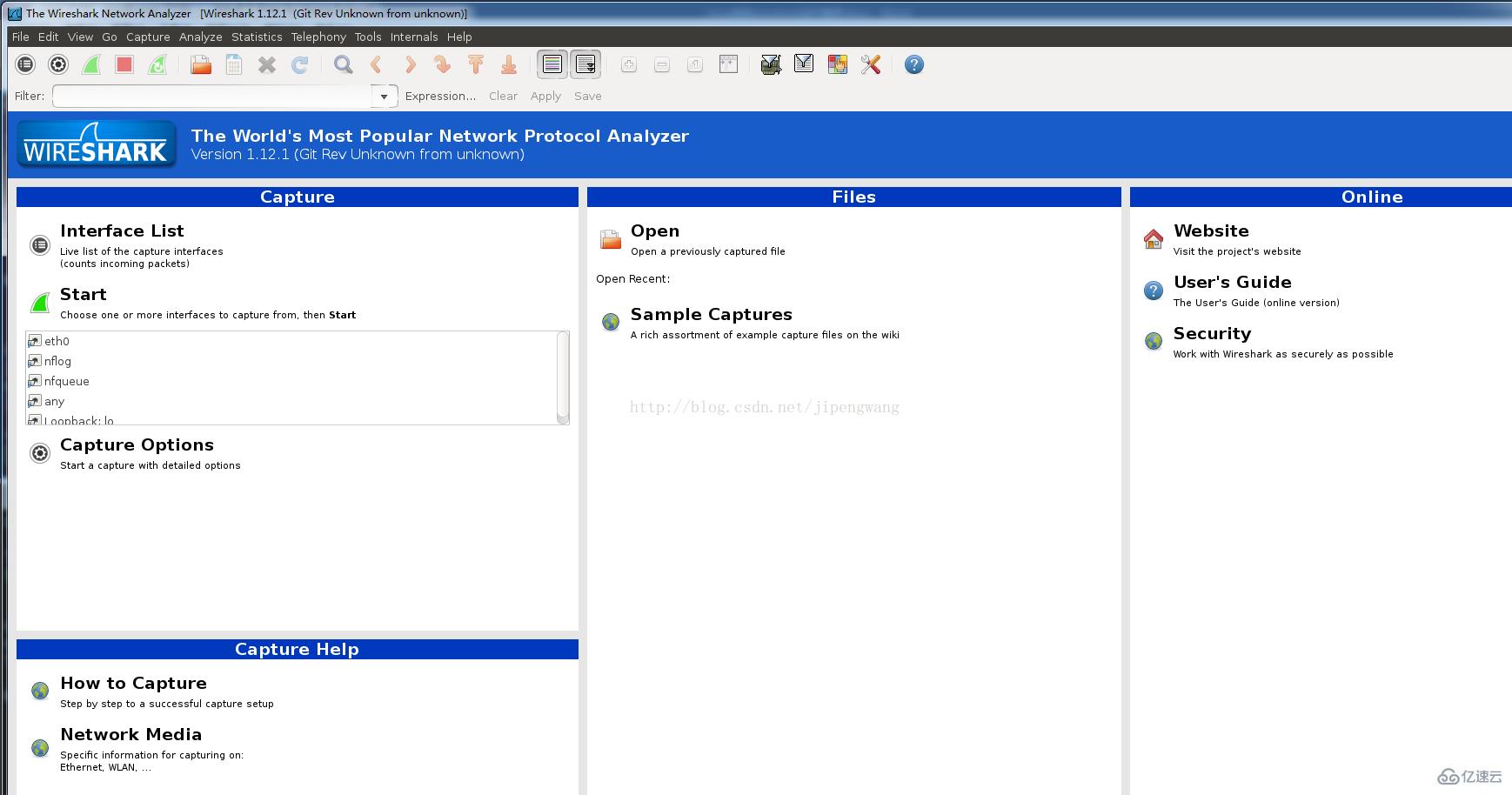Open the Security link
This screenshot has height=795, width=1512.
1212,334
